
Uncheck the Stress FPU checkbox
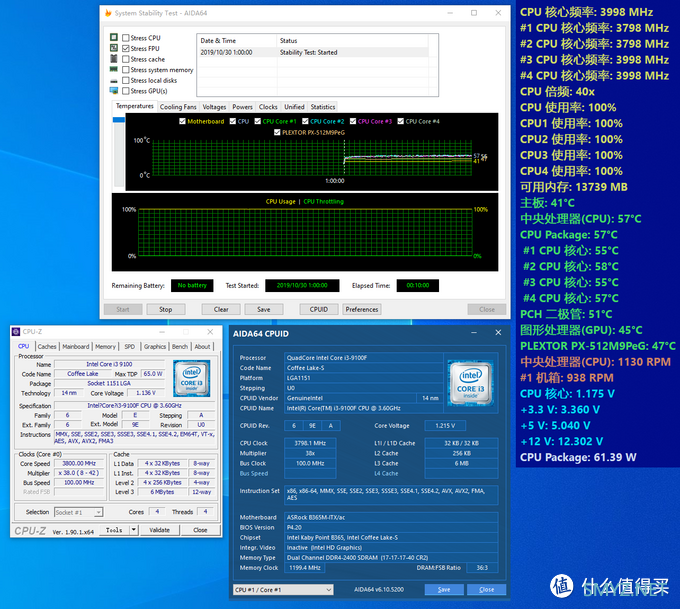[x=126, y=48]
